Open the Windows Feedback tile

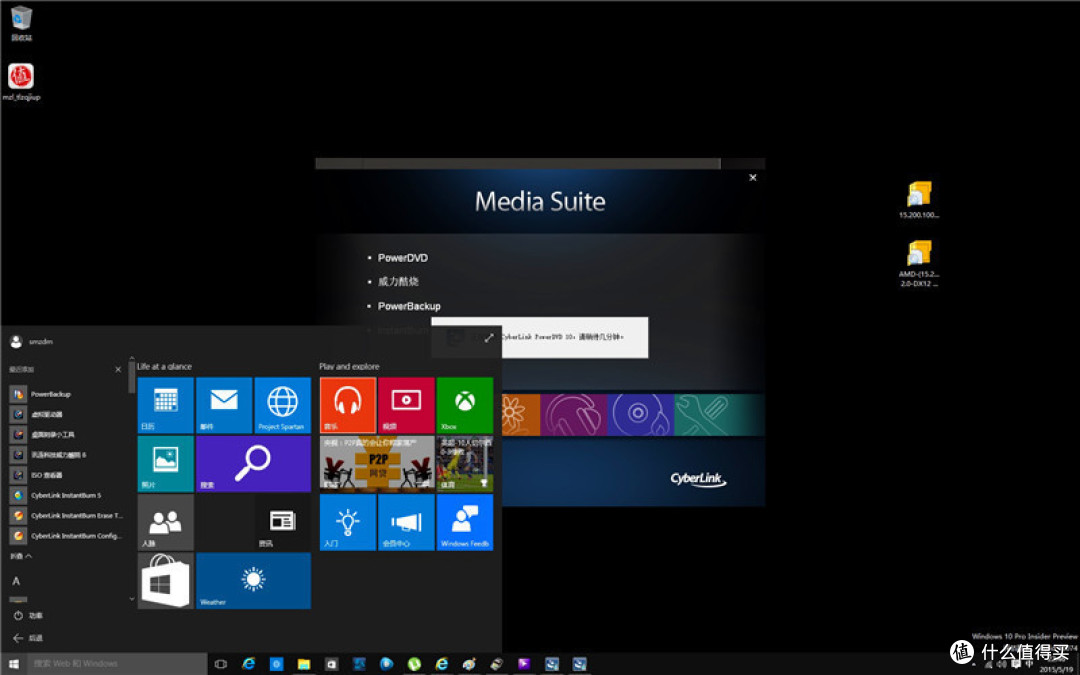tap(465, 522)
